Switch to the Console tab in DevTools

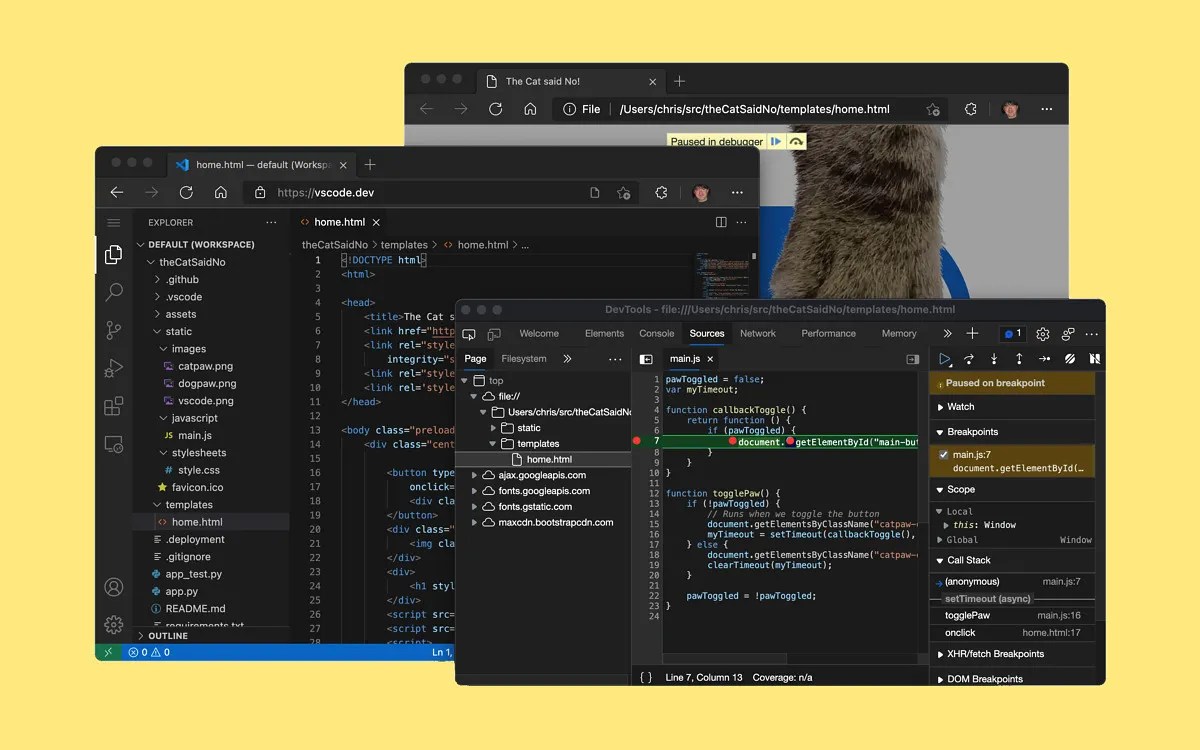pos(656,334)
